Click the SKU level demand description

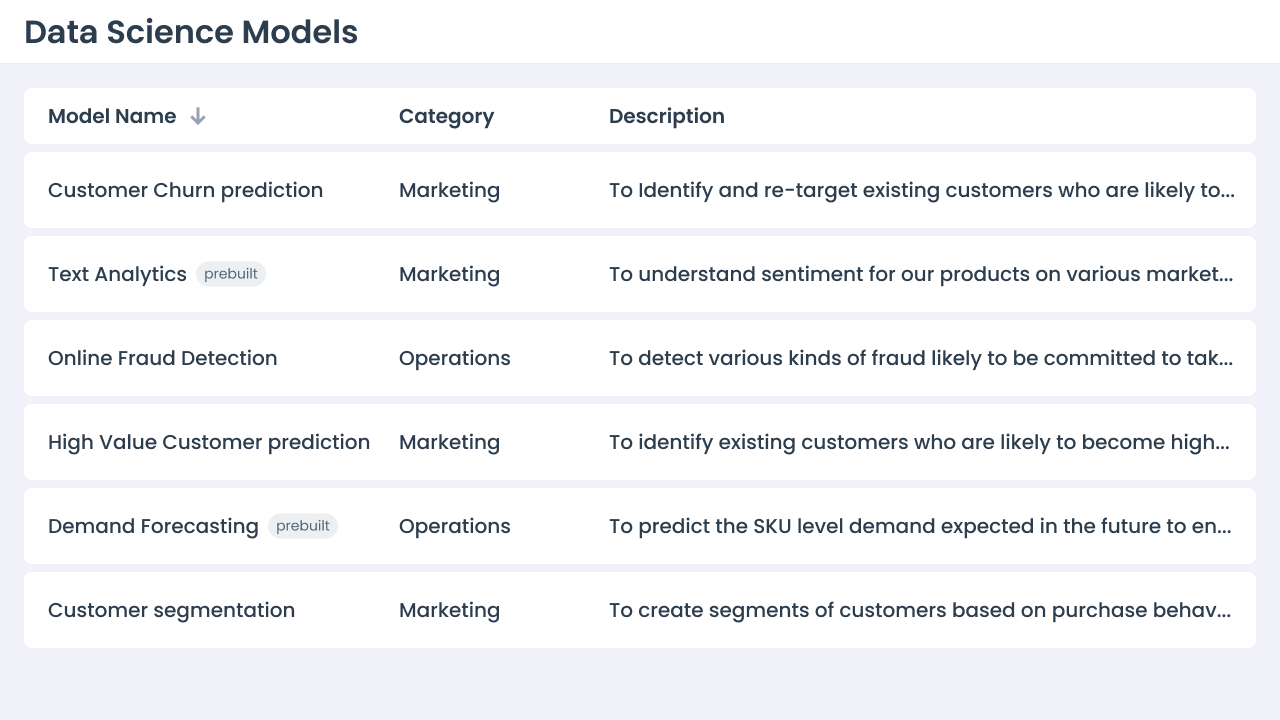920,526
